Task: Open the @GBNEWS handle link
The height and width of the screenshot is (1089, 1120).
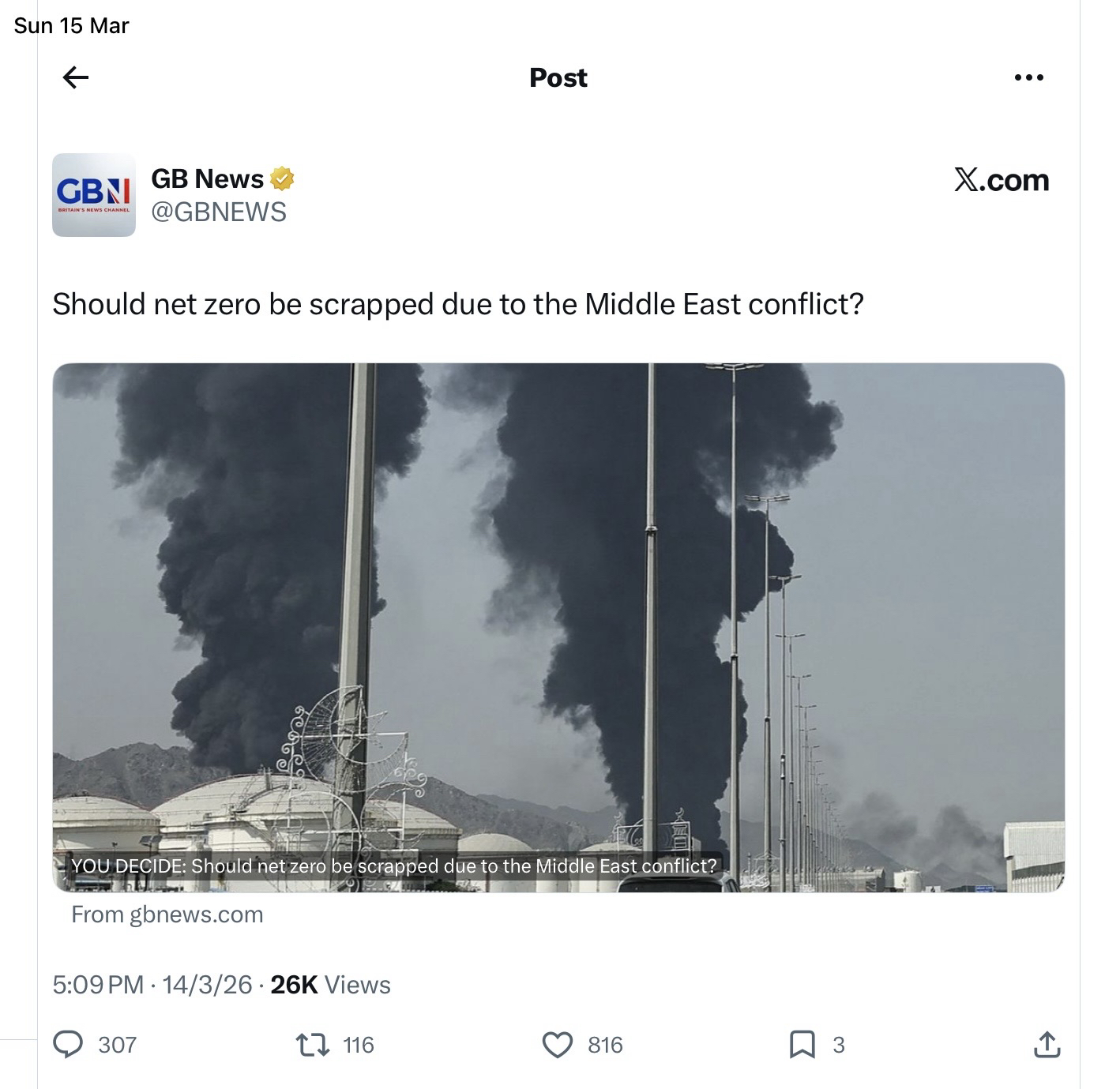Action: pyautogui.click(x=219, y=212)
